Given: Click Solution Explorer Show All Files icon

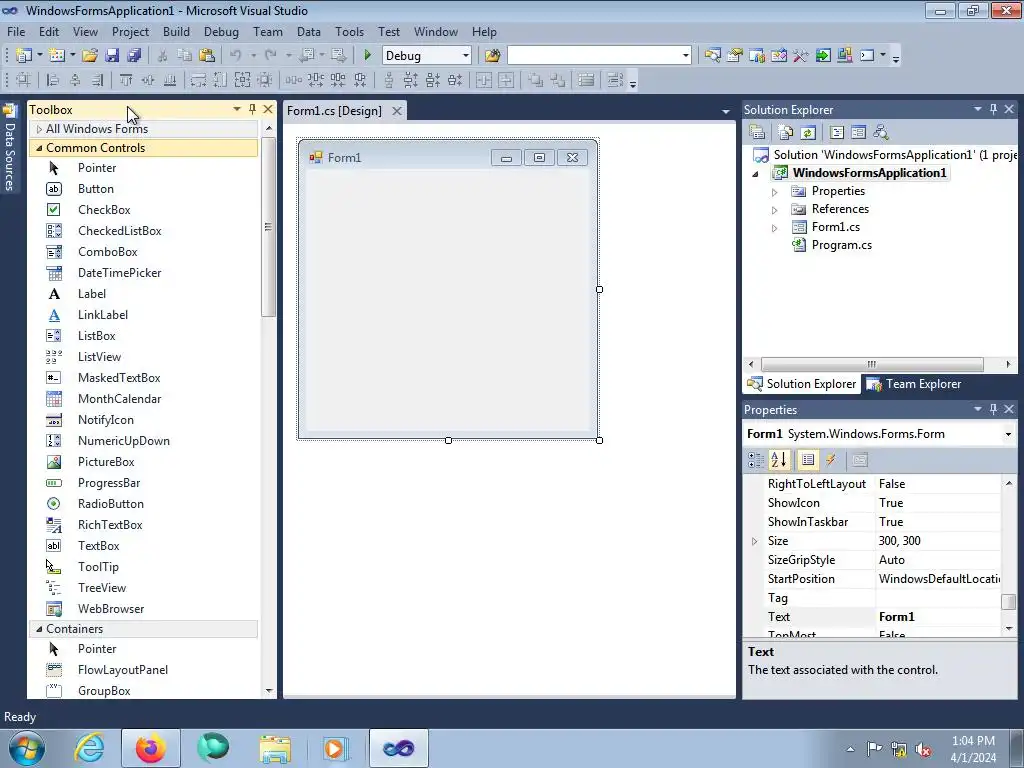Looking at the screenshot, I should point(786,133).
